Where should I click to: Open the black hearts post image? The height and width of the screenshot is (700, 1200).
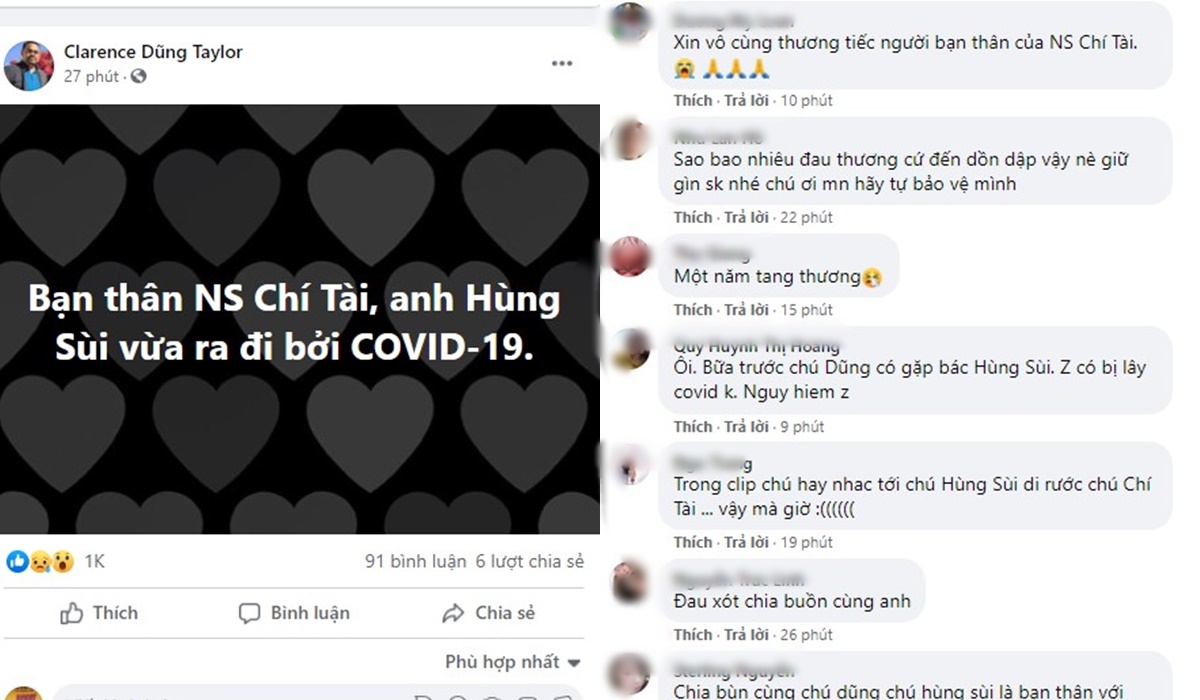coord(300,319)
